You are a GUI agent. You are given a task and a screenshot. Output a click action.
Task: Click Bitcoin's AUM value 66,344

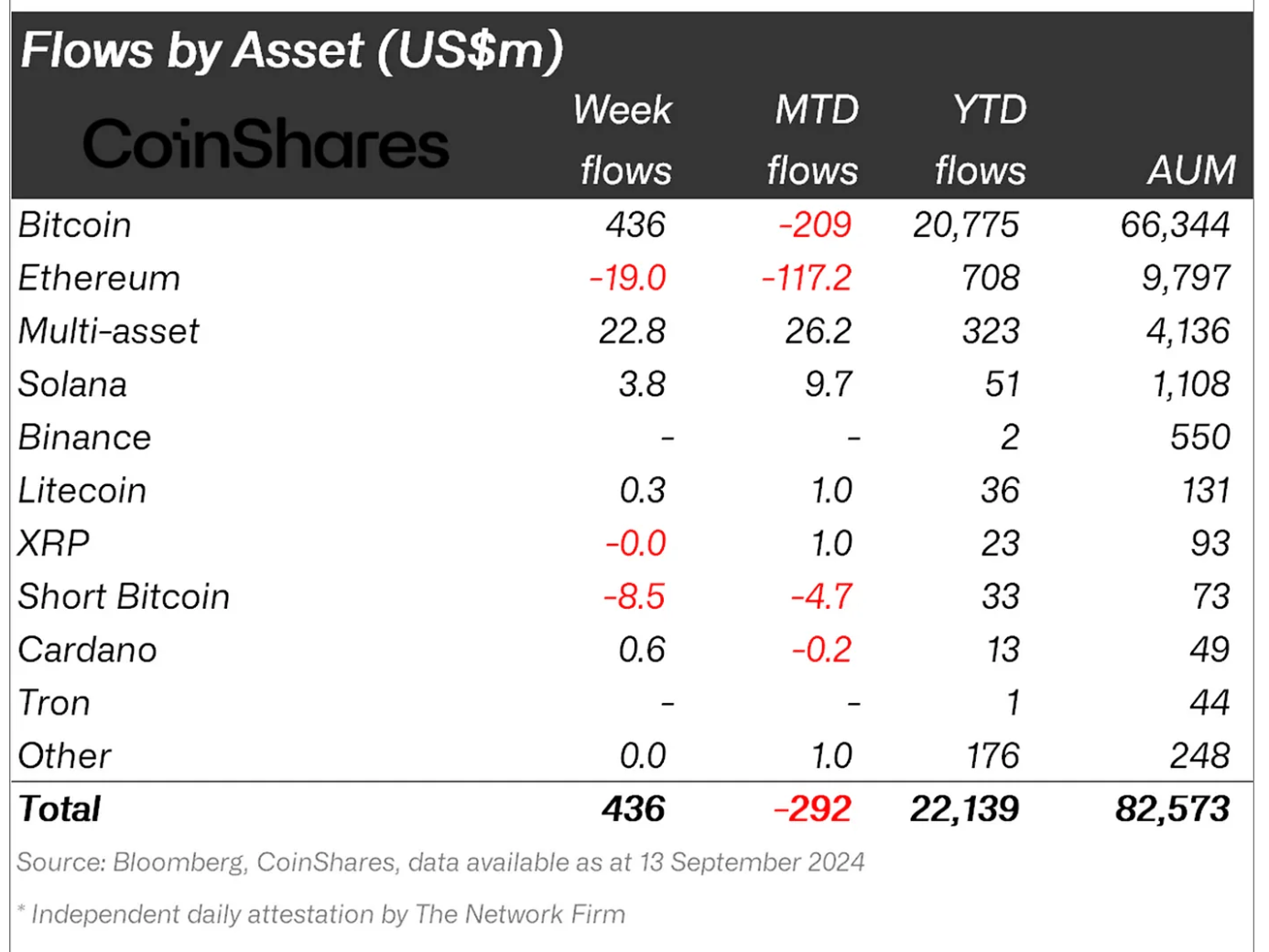pyautogui.click(x=1175, y=225)
